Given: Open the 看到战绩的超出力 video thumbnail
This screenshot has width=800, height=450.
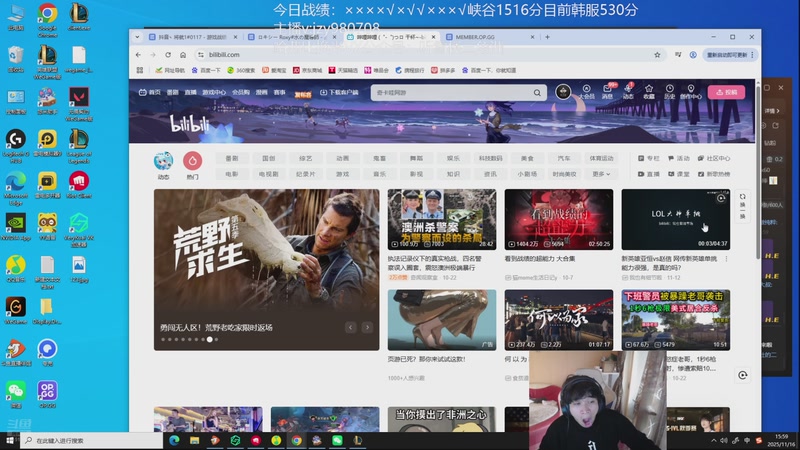Looking at the screenshot, I should coord(559,219).
